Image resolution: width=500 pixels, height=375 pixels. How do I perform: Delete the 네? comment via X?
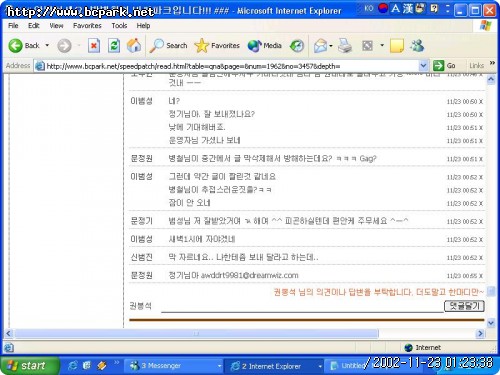(x=481, y=102)
